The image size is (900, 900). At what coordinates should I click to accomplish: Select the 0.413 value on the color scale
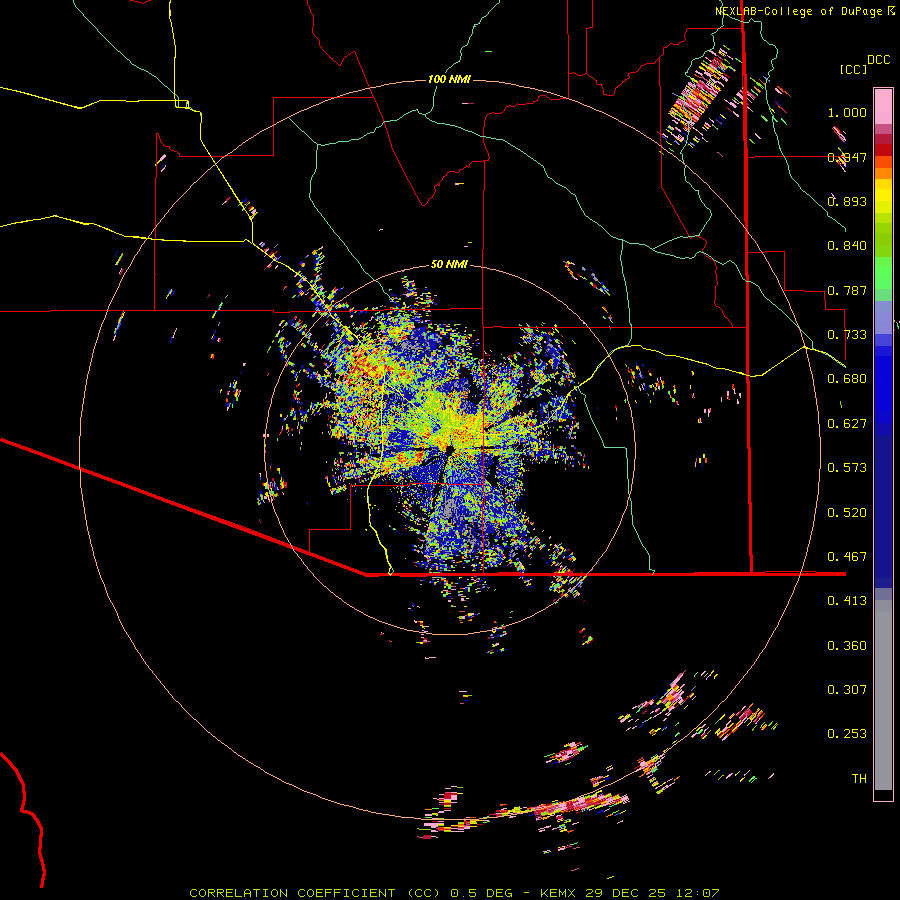[847, 601]
